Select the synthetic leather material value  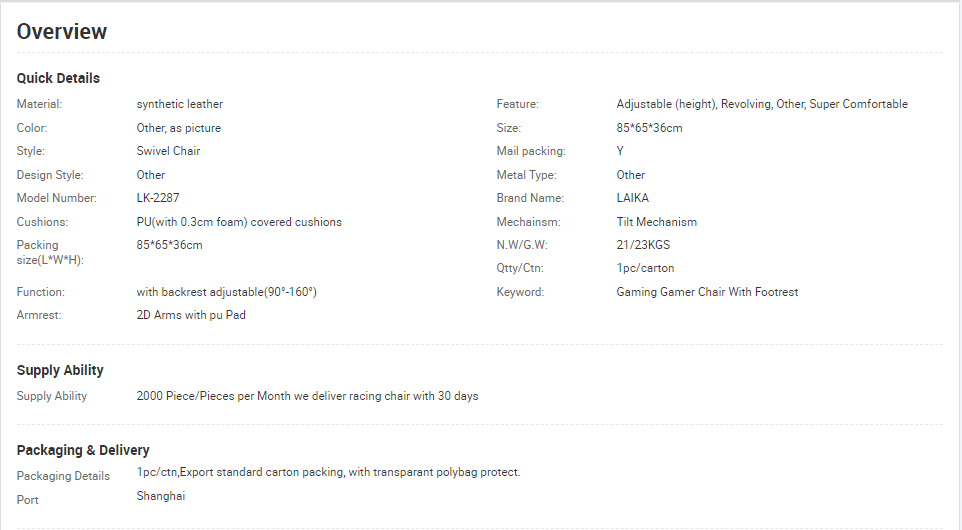180,104
